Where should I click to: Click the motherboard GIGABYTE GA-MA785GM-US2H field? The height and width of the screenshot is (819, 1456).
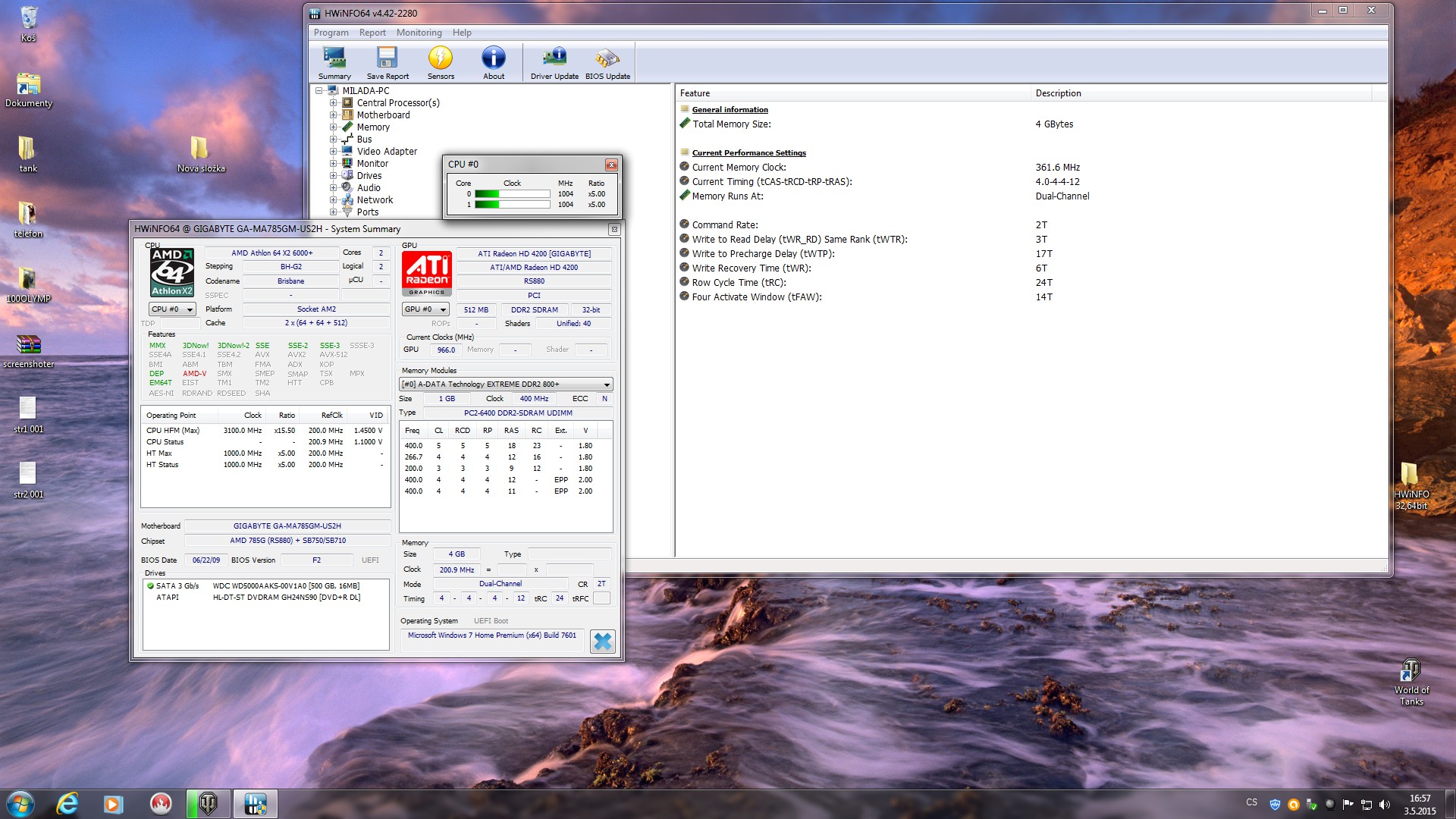pos(287,526)
